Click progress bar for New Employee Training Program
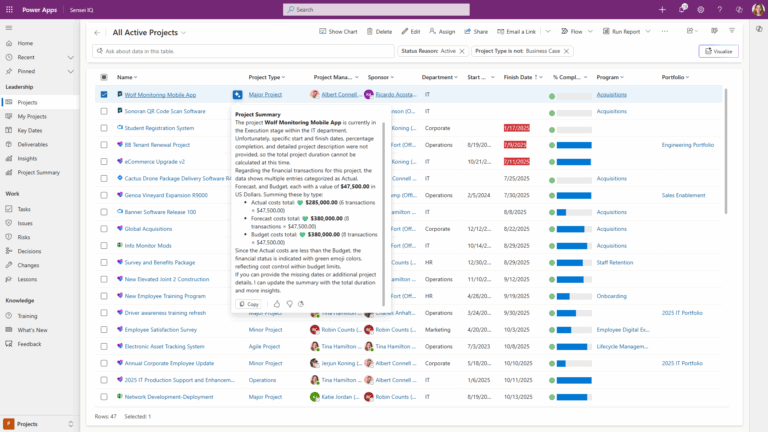The width and height of the screenshot is (768, 432). click(x=574, y=296)
